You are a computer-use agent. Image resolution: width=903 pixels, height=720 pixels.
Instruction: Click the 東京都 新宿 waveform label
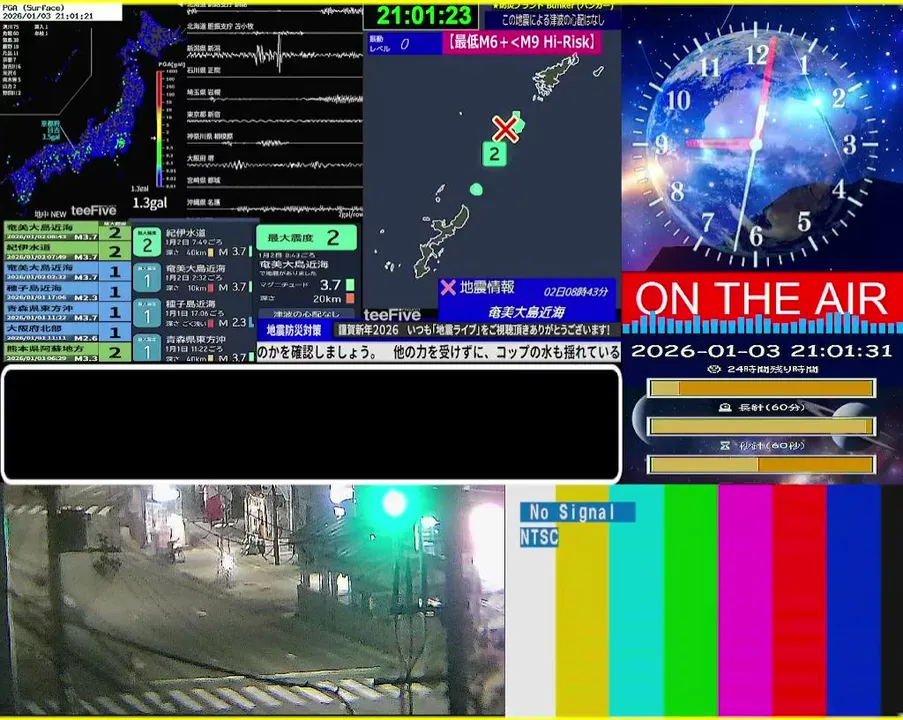(203, 115)
